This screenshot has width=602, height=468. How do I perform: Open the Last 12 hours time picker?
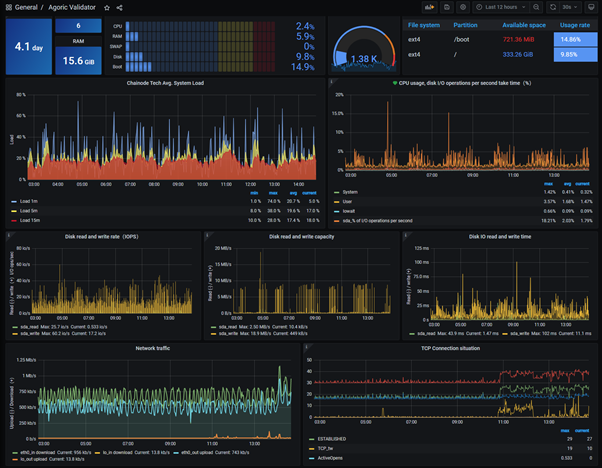[501, 7]
